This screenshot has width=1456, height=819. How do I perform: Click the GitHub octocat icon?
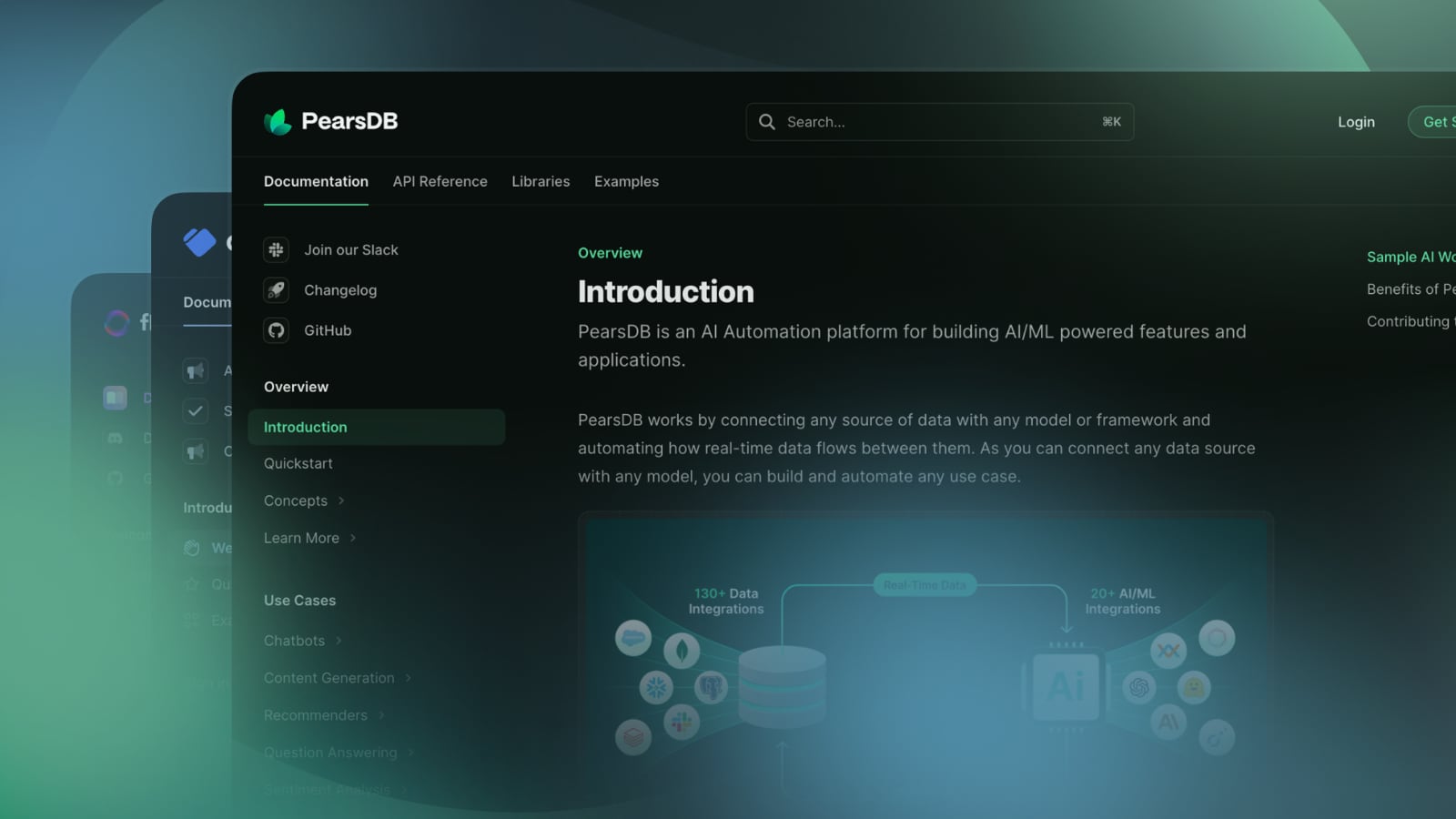click(x=276, y=330)
